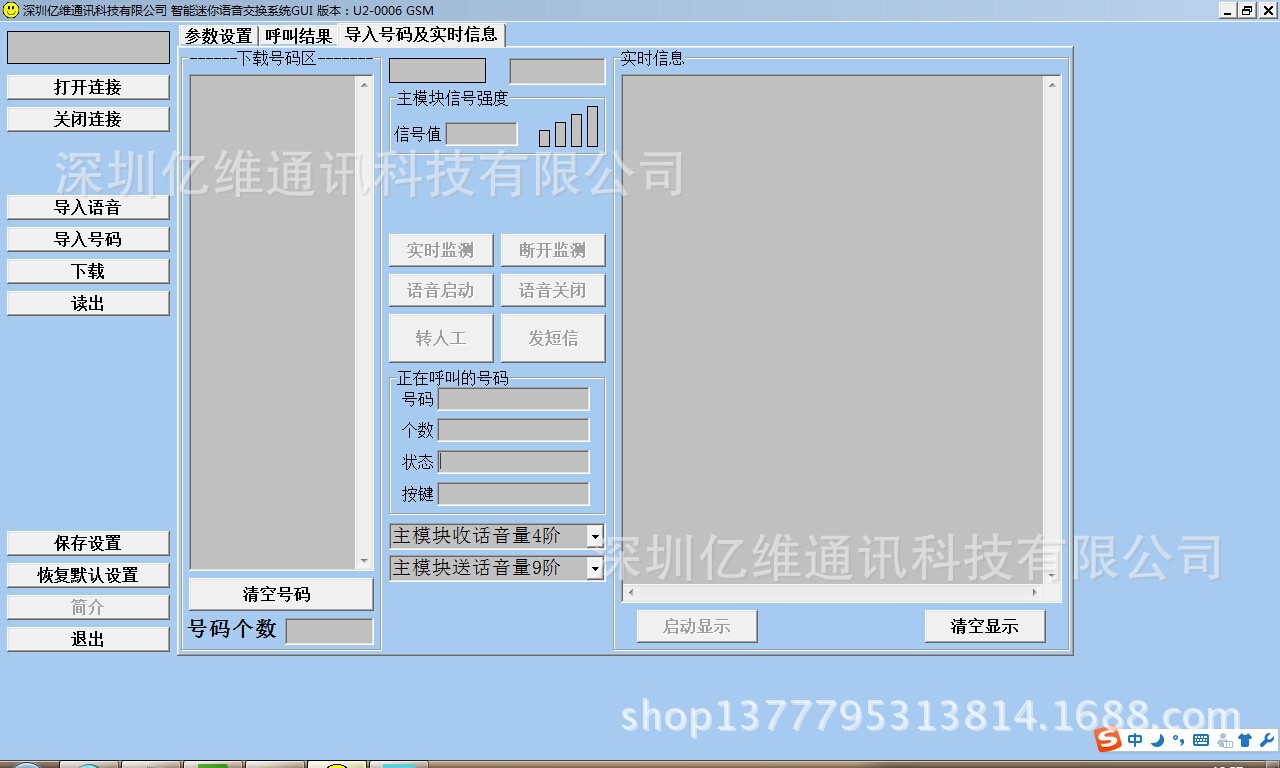The height and width of the screenshot is (768, 1280).
Task: Click the down arrow of 下载号码区 scrollbar
Action: (365, 562)
